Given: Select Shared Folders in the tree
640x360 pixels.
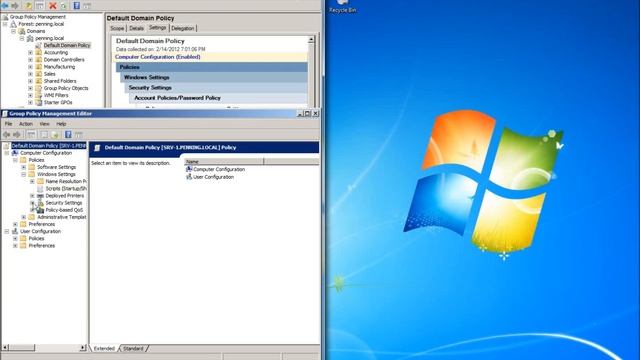Looking at the screenshot, I should pyautogui.click(x=60, y=81).
